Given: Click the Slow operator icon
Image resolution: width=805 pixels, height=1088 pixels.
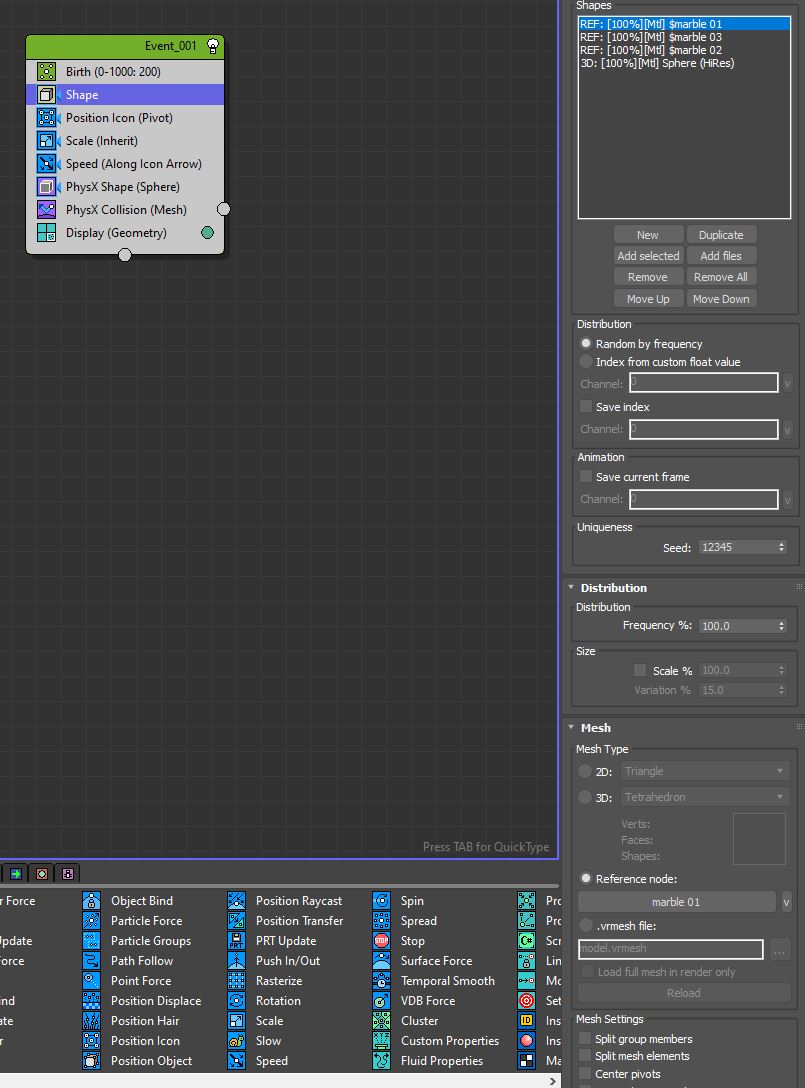Looking at the screenshot, I should point(236,1041).
